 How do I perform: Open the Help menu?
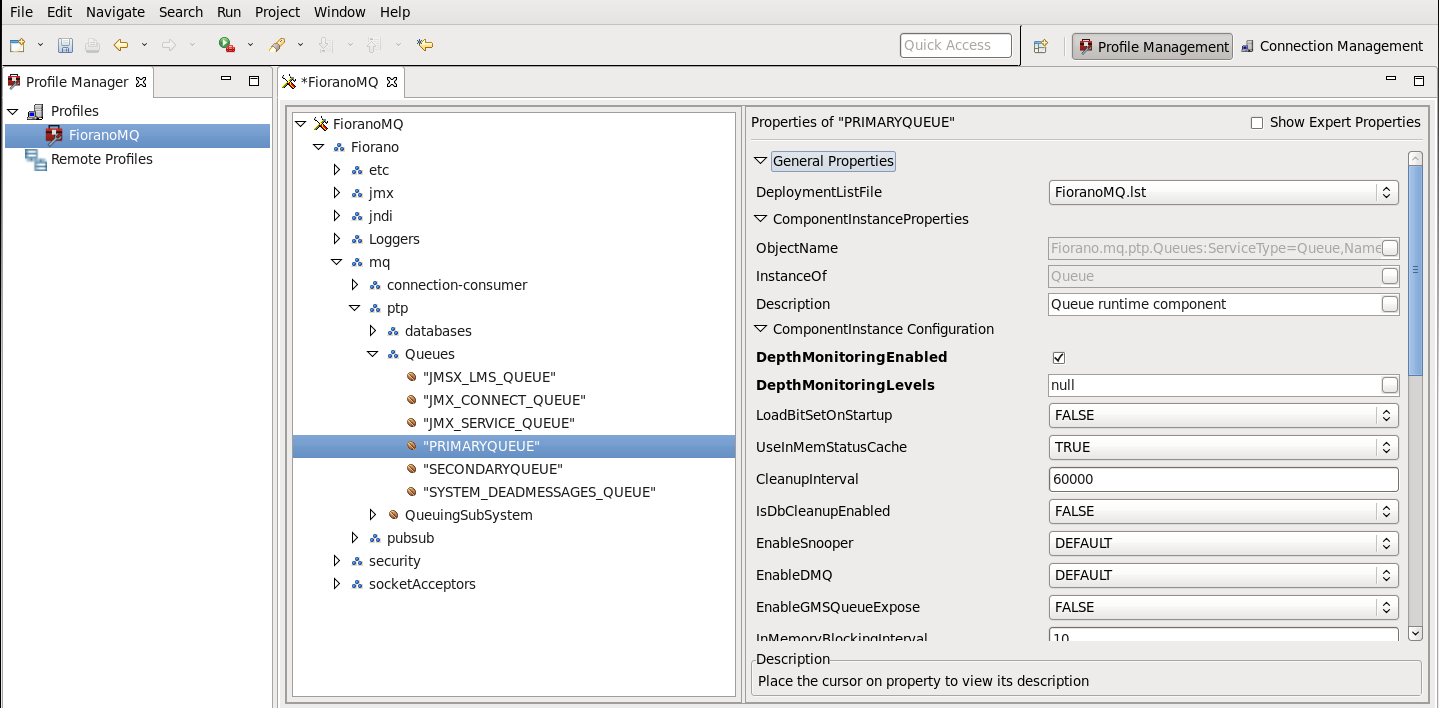coord(395,12)
